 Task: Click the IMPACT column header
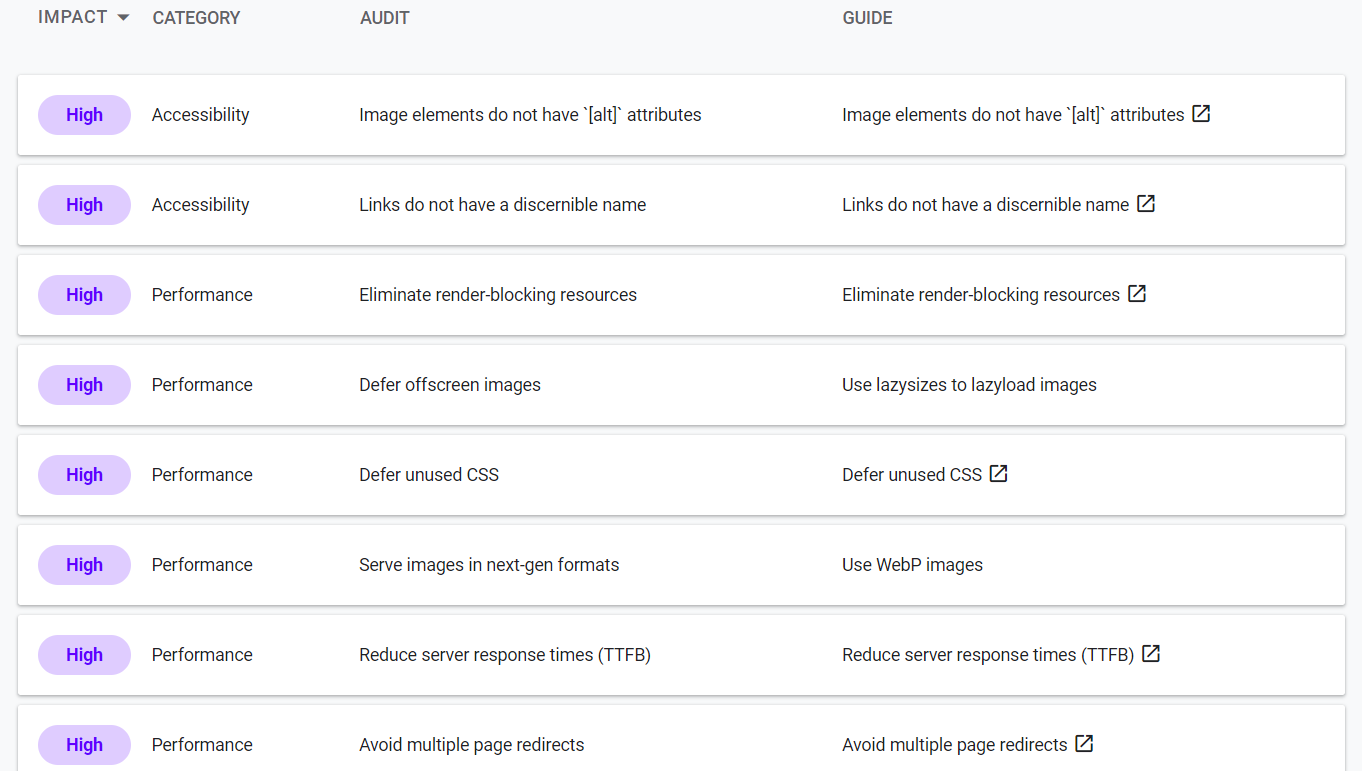(x=73, y=18)
